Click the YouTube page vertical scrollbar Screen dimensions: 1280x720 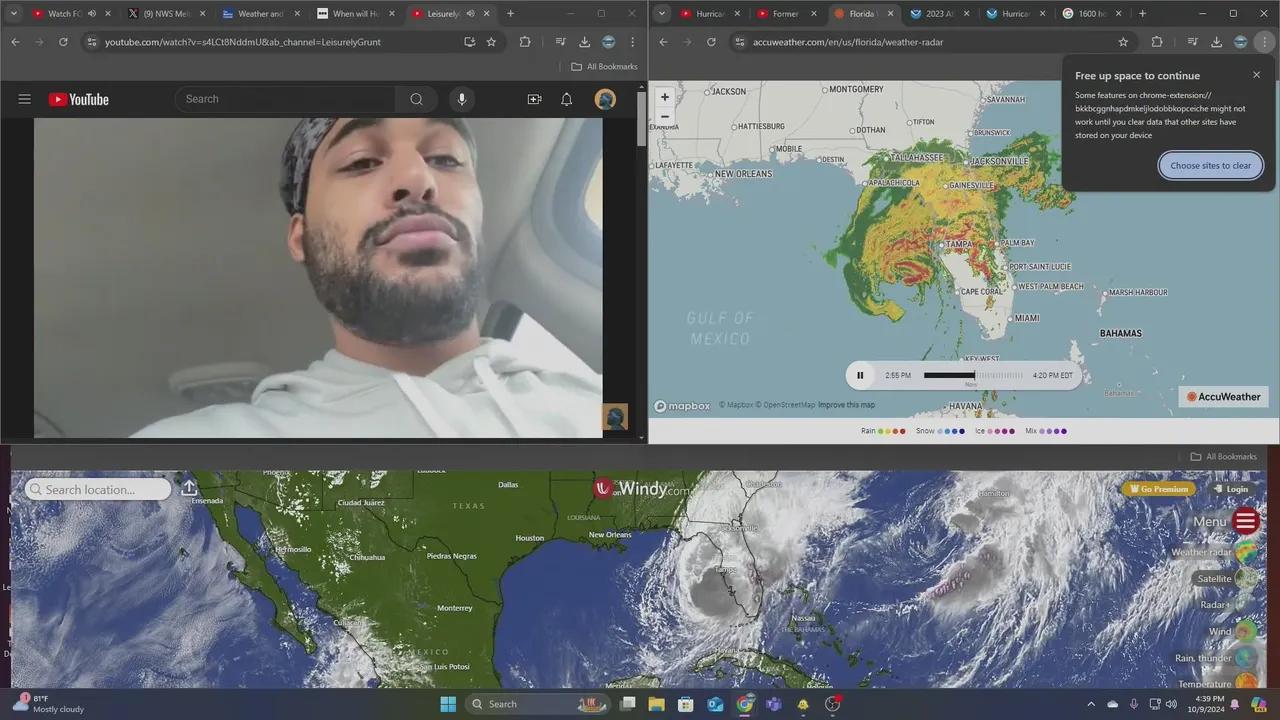[641, 120]
